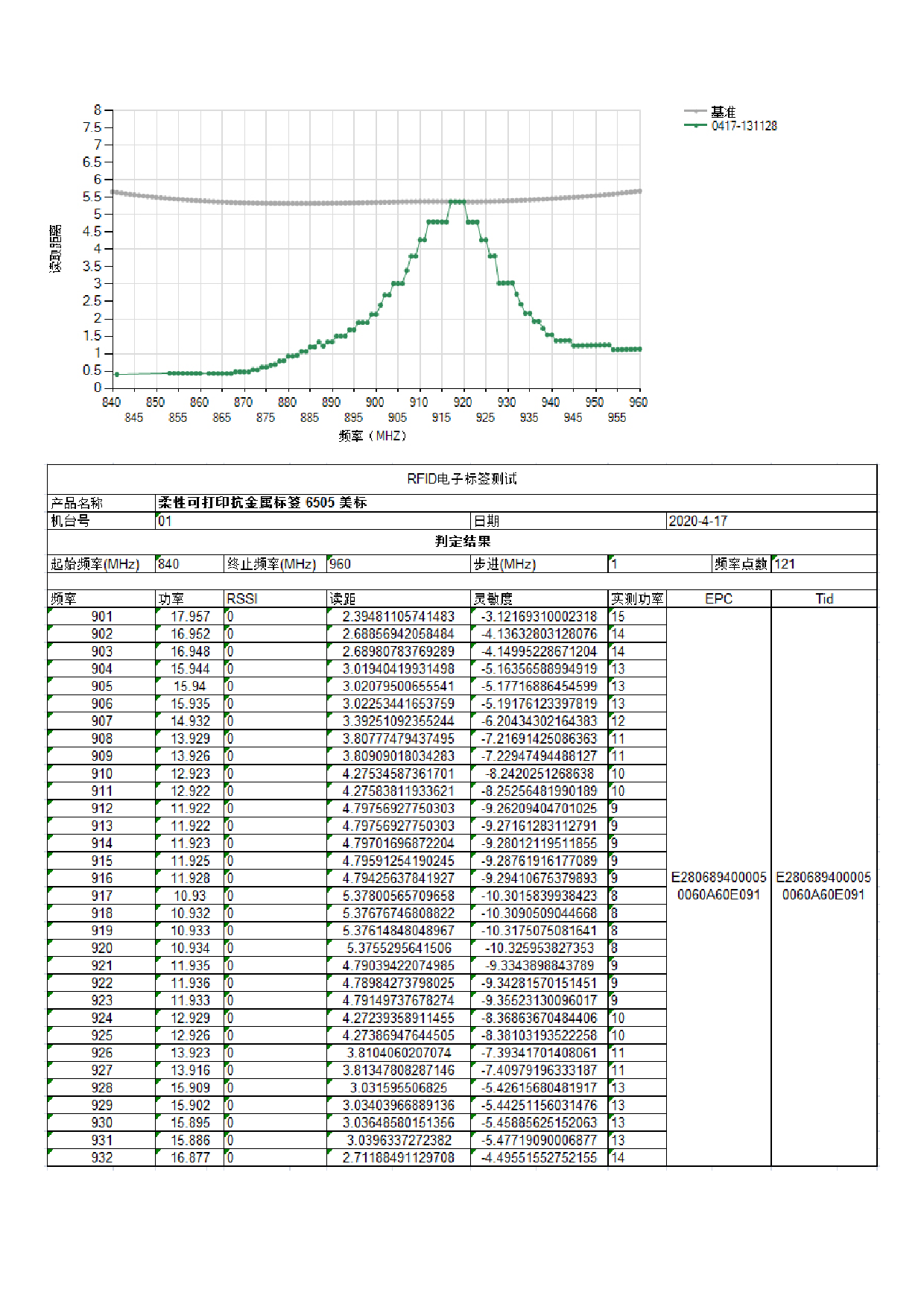Click read distance 2.39481105741483
Viewport: 924px width, 1307px height.
(399, 617)
